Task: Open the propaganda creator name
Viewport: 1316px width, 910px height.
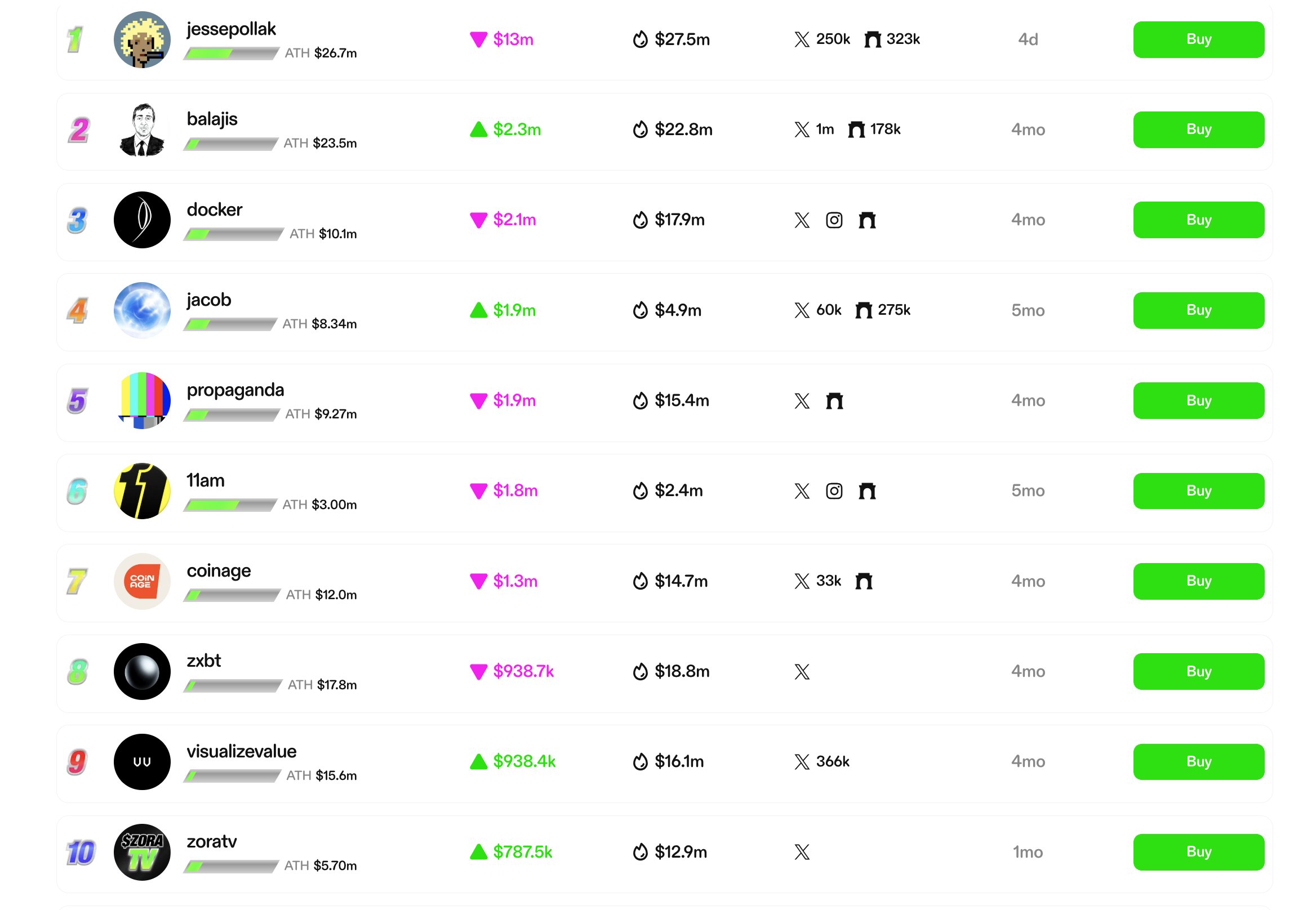Action: pyautogui.click(x=235, y=390)
